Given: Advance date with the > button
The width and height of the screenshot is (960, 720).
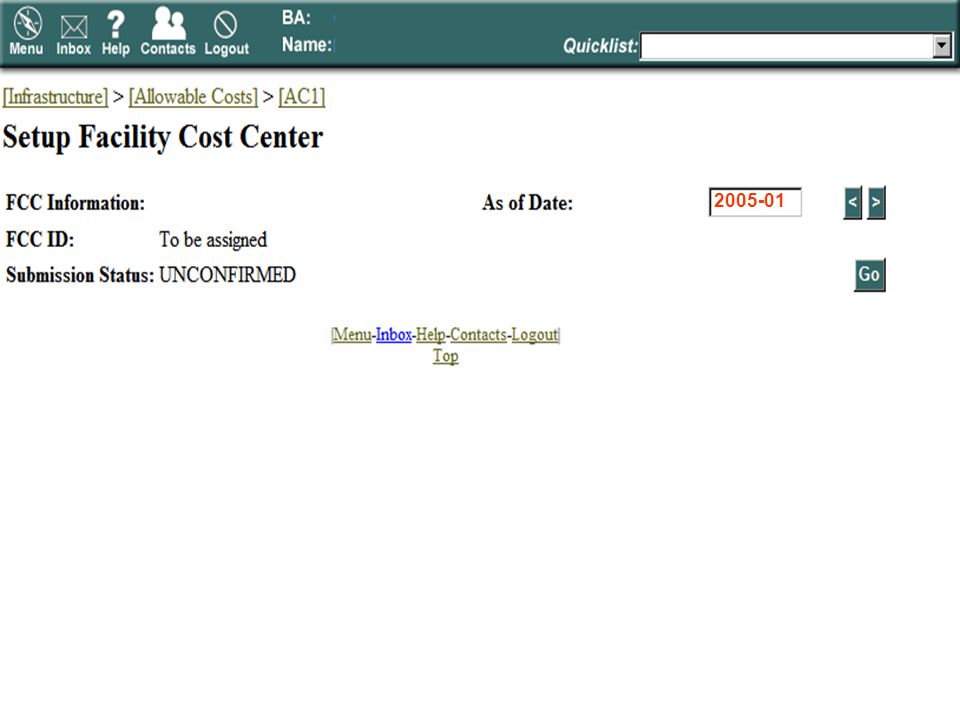Looking at the screenshot, I should 876,203.
